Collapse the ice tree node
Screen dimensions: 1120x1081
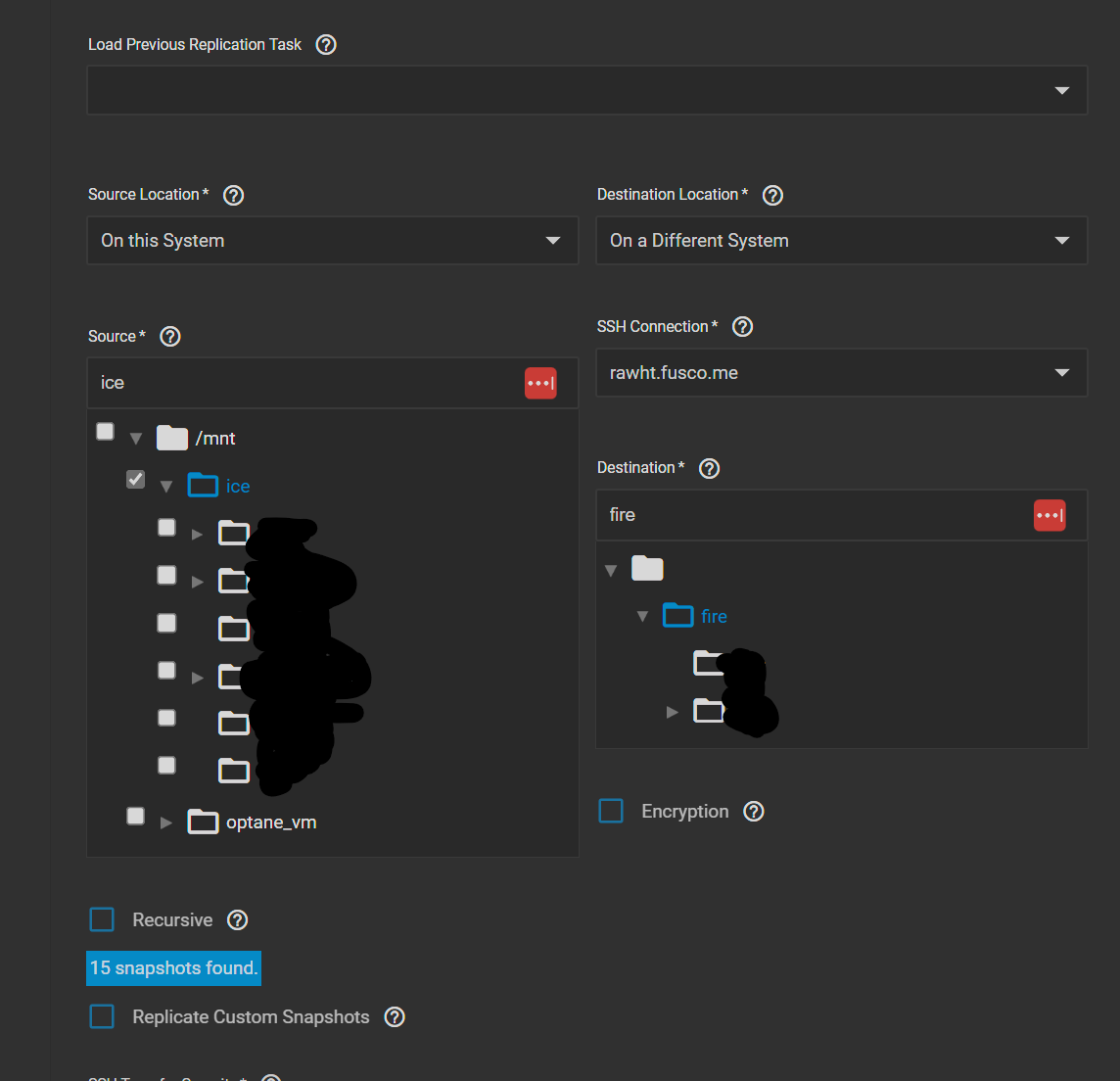[x=166, y=488]
